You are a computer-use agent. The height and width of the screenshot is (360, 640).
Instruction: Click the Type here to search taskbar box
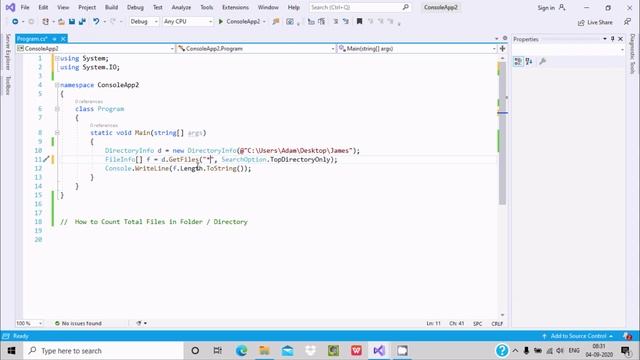103,351
